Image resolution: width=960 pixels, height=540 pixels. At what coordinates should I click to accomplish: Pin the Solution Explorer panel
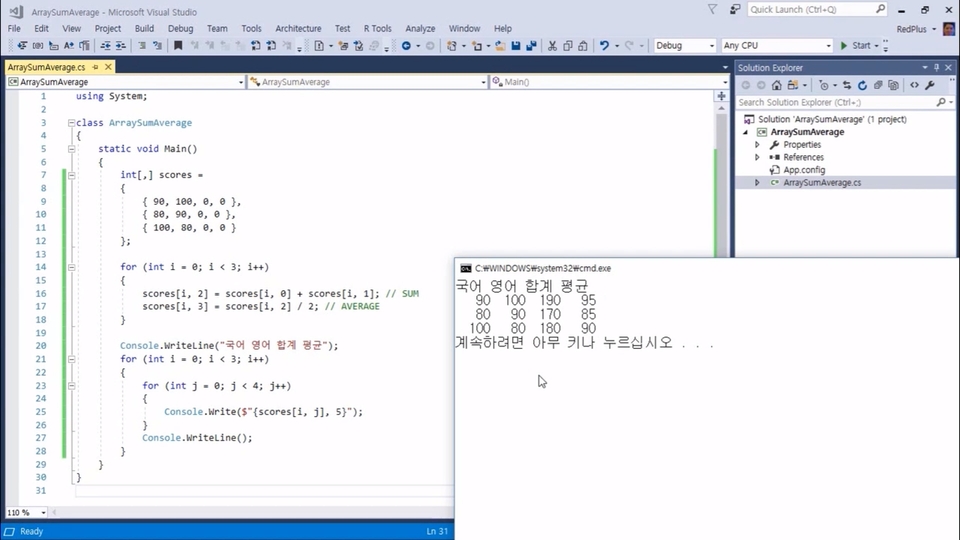936,68
